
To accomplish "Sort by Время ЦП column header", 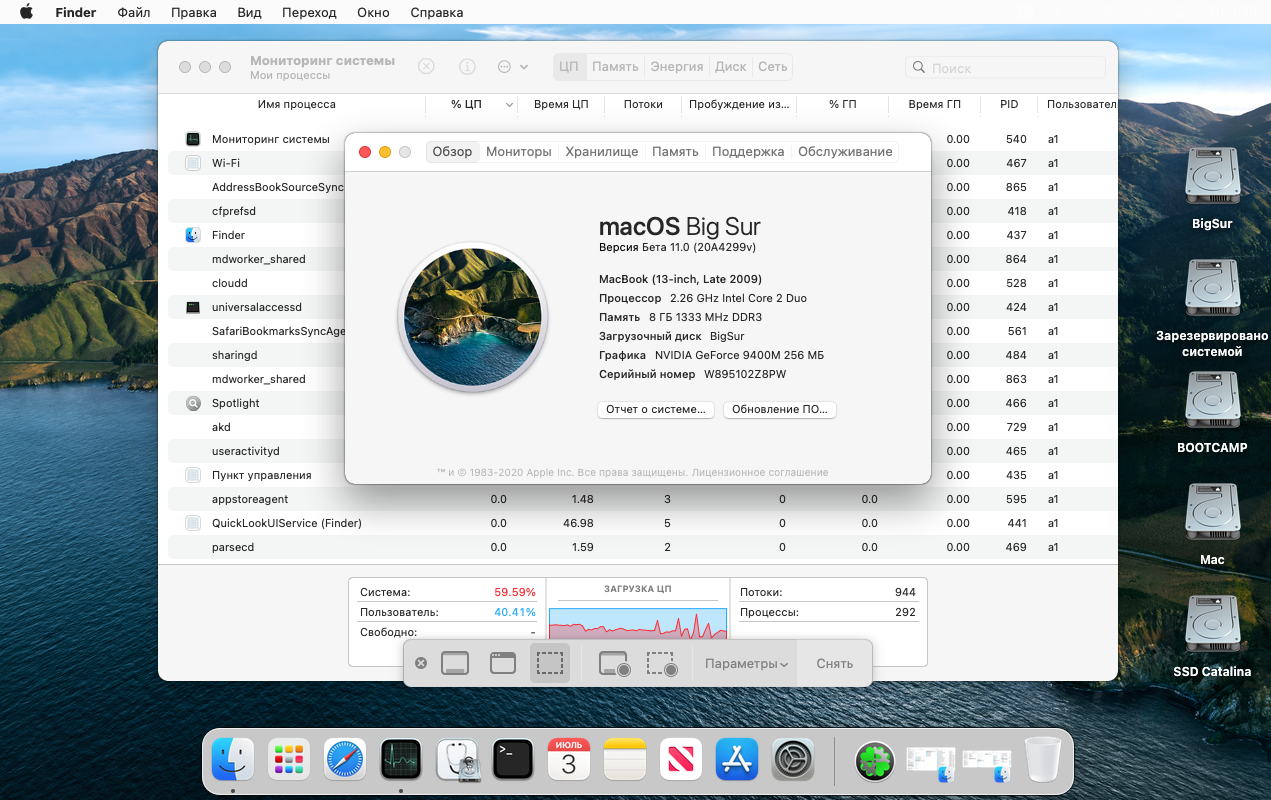I will 561,104.
